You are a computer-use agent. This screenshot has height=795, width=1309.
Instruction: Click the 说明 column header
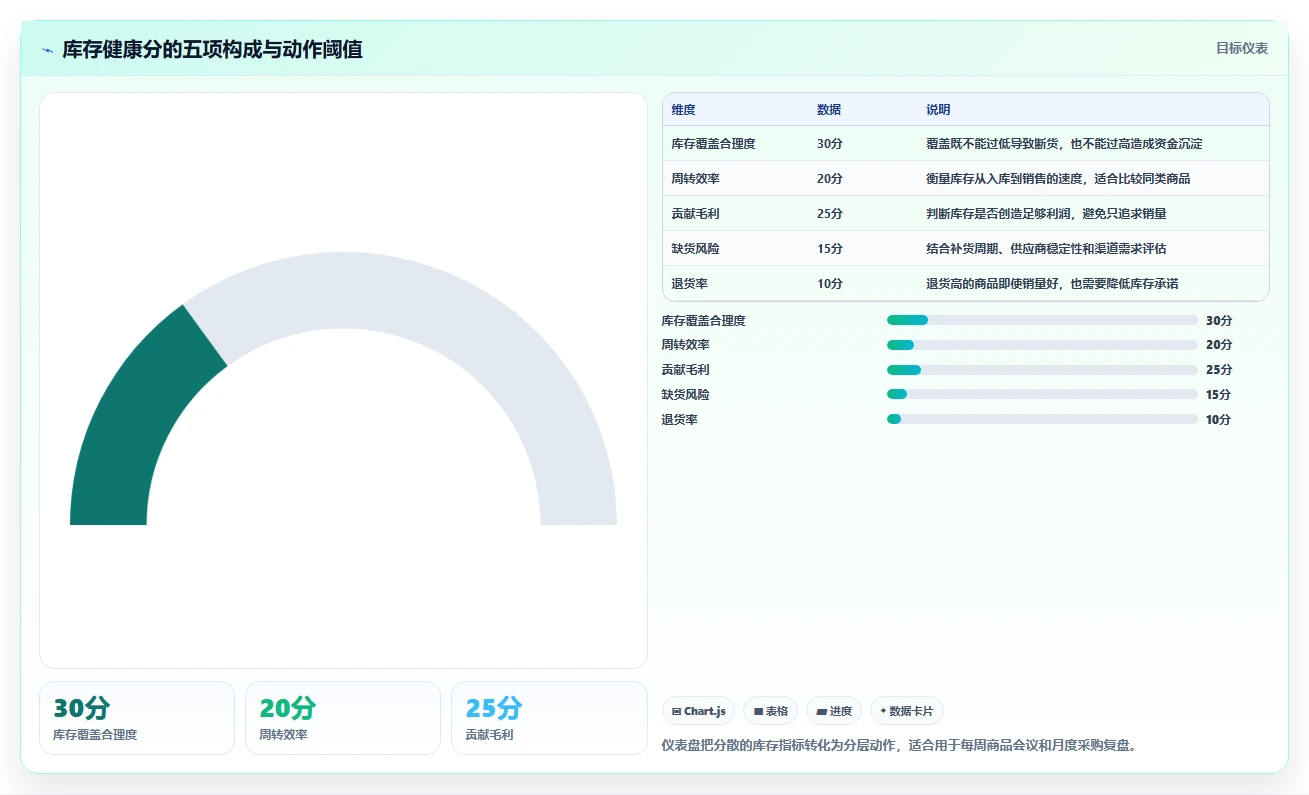938,110
